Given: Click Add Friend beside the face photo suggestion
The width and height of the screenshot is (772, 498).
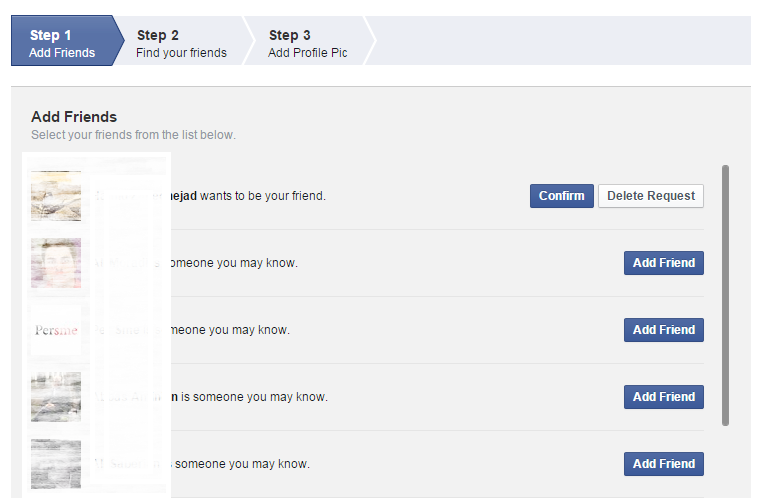Looking at the screenshot, I should (663, 263).
